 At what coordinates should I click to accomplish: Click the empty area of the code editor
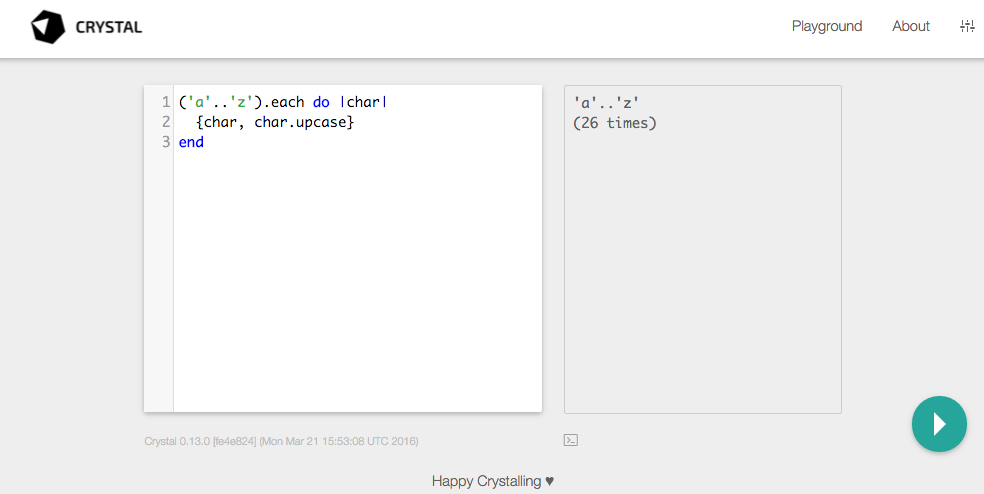357,280
